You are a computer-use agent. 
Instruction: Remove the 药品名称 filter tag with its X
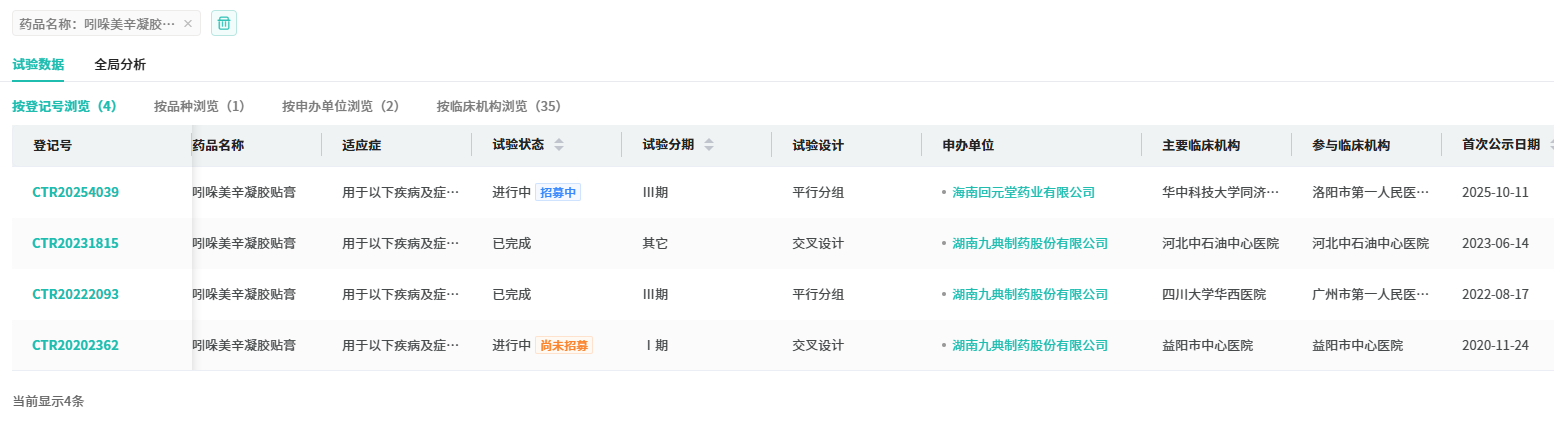point(187,23)
